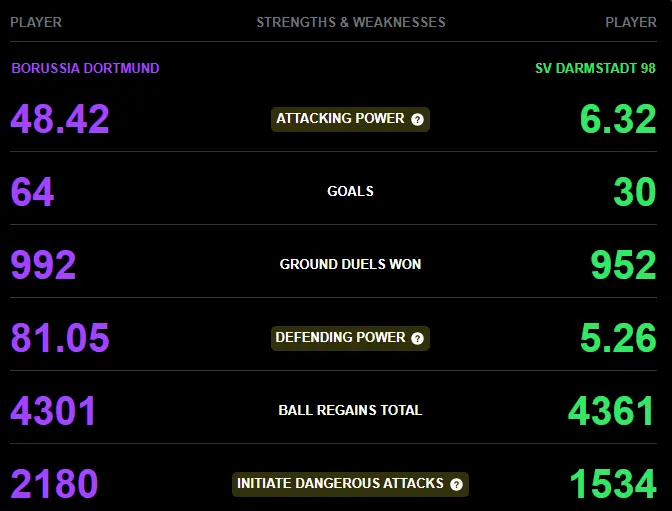This screenshot has width=672, height=511.
Task: Click the Defending Power help question-mark icon
Action: tap(417, 339)
